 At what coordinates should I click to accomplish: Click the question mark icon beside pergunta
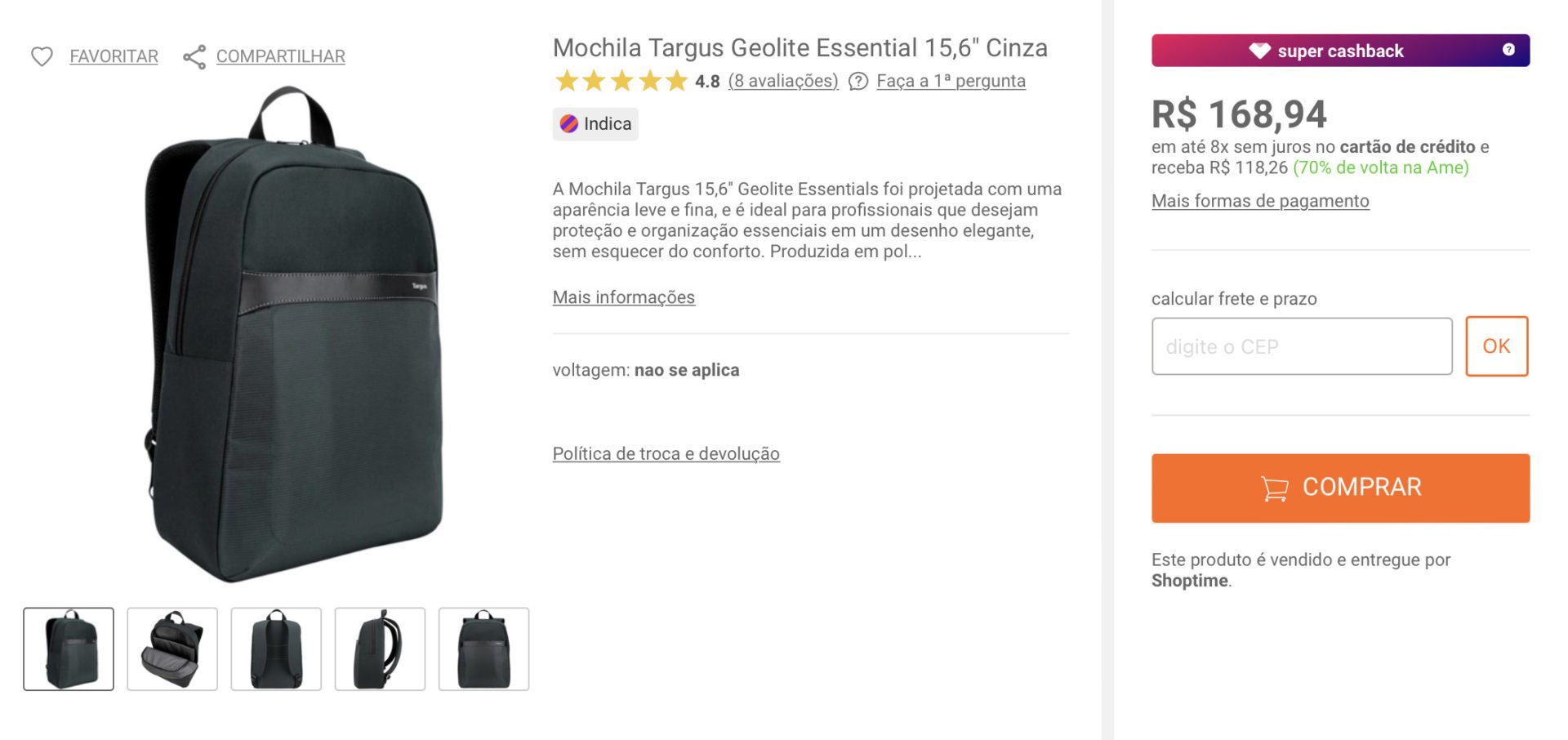click(x=858, y=82)
